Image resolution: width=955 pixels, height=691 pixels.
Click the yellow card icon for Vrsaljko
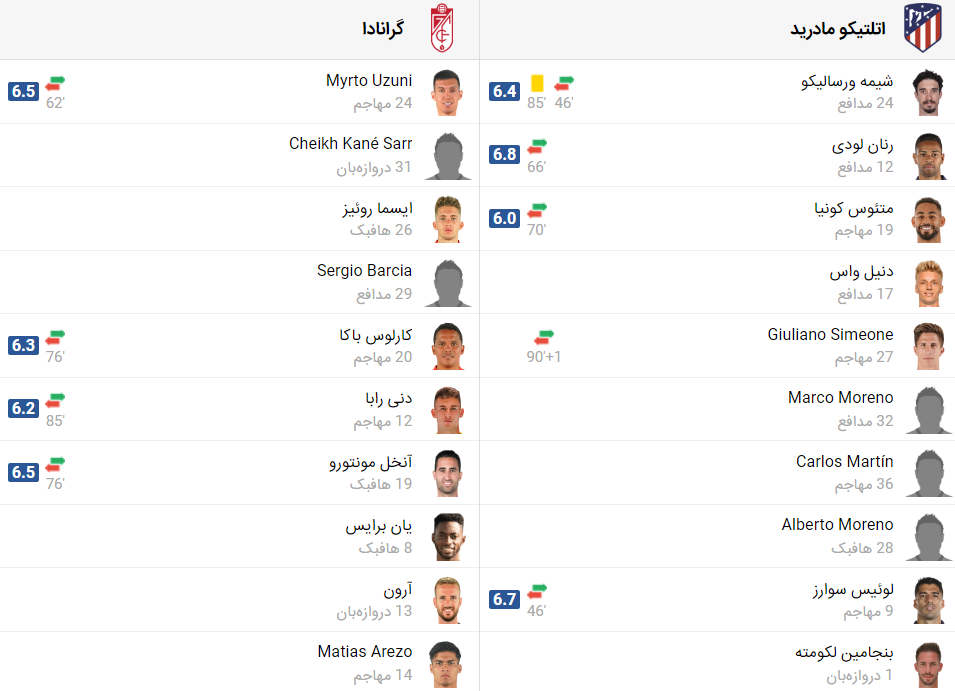click(537, 83)
